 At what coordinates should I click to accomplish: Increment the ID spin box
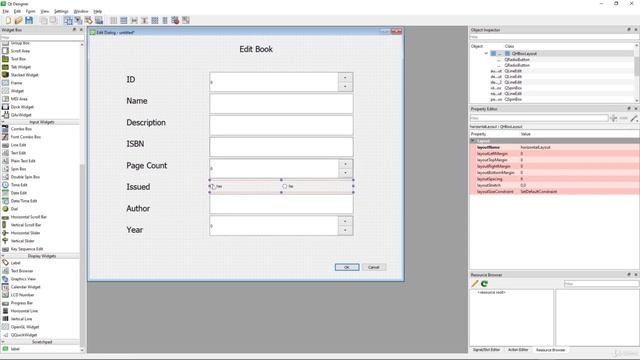pos(345,77)
